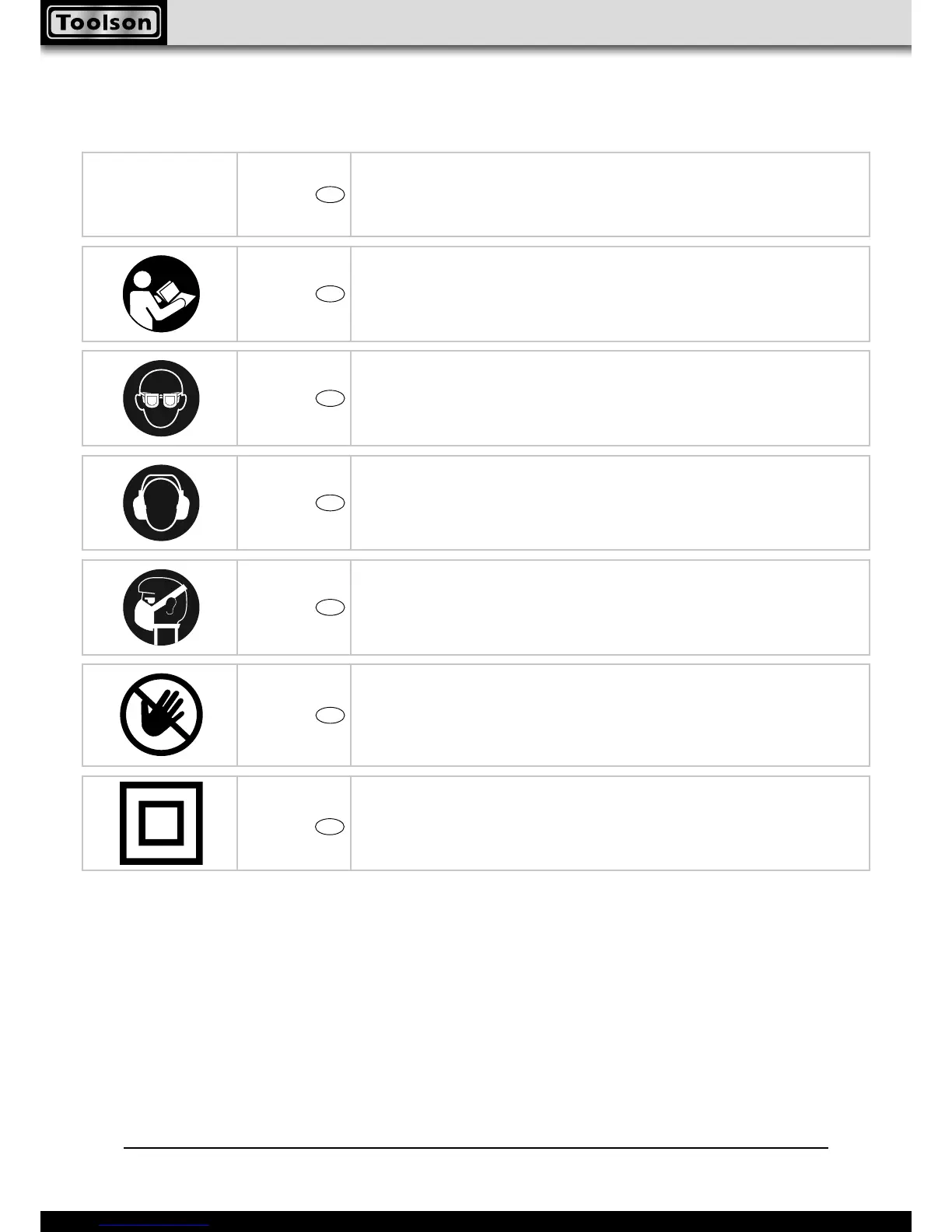Click the empty symbol cell in top row
The width and height of the screenshot is (952, 1232).
[x=159, y=194]
